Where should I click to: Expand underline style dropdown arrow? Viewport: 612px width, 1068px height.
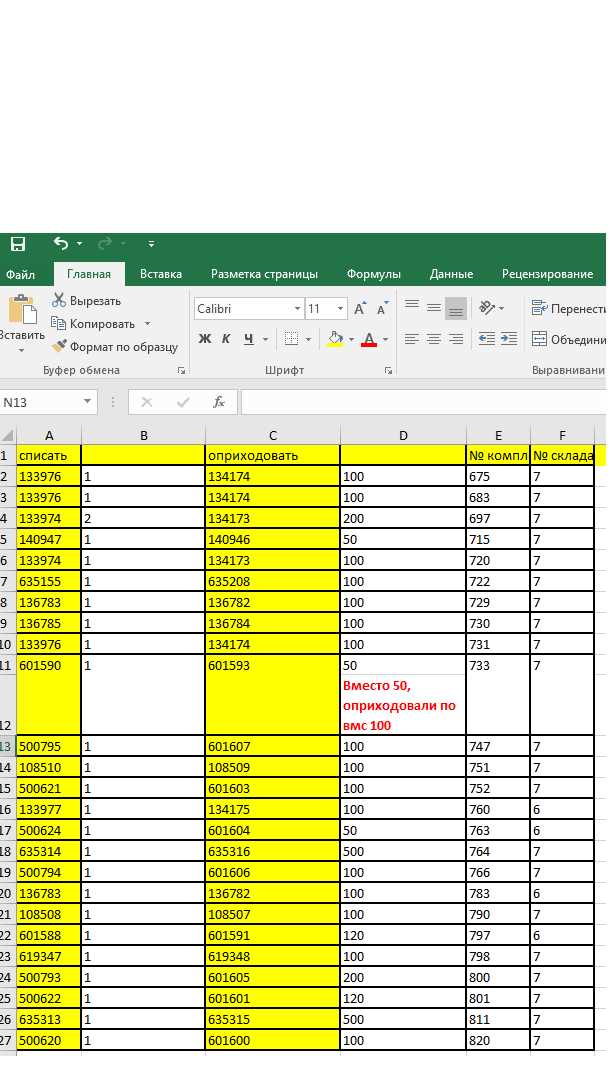(265, 339)
